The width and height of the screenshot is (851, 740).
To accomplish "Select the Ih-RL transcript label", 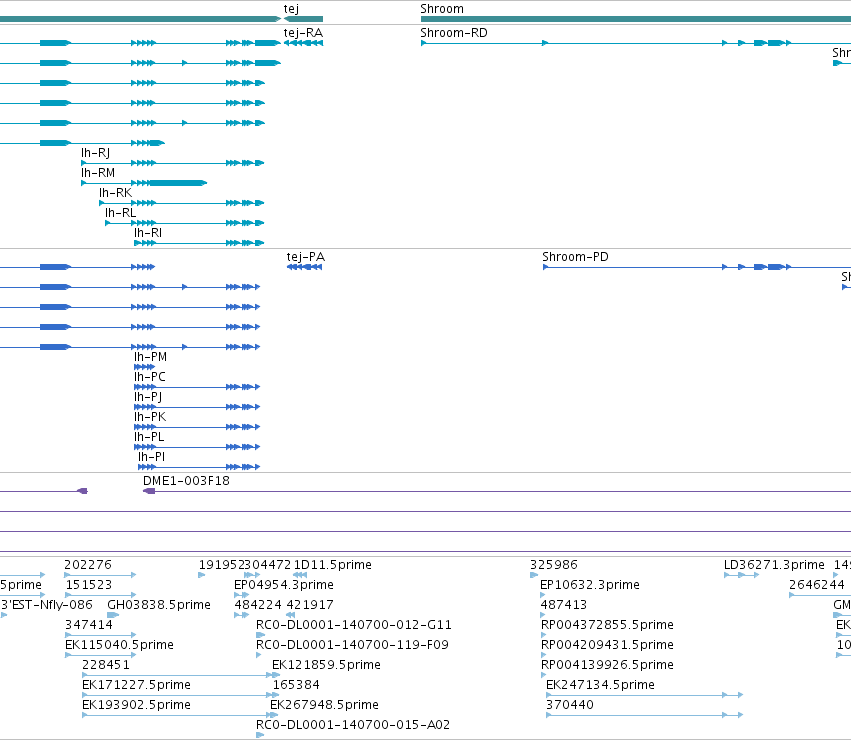I will tap(120, 213).
